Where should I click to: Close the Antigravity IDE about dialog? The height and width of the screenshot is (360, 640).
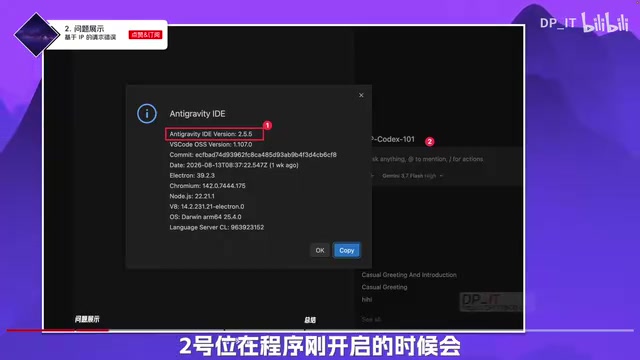[361, 95]
